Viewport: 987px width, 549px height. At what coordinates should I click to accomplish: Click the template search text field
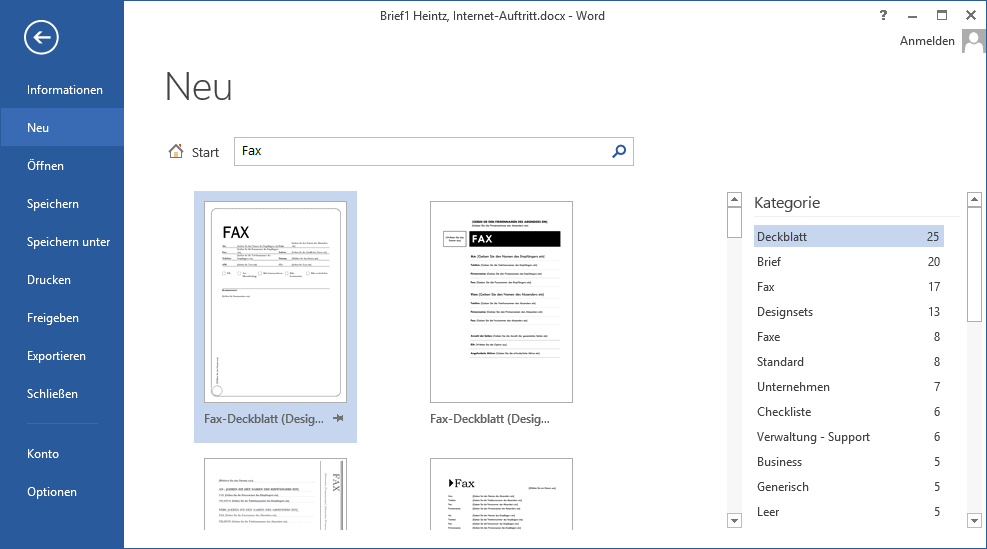[420, 151]
